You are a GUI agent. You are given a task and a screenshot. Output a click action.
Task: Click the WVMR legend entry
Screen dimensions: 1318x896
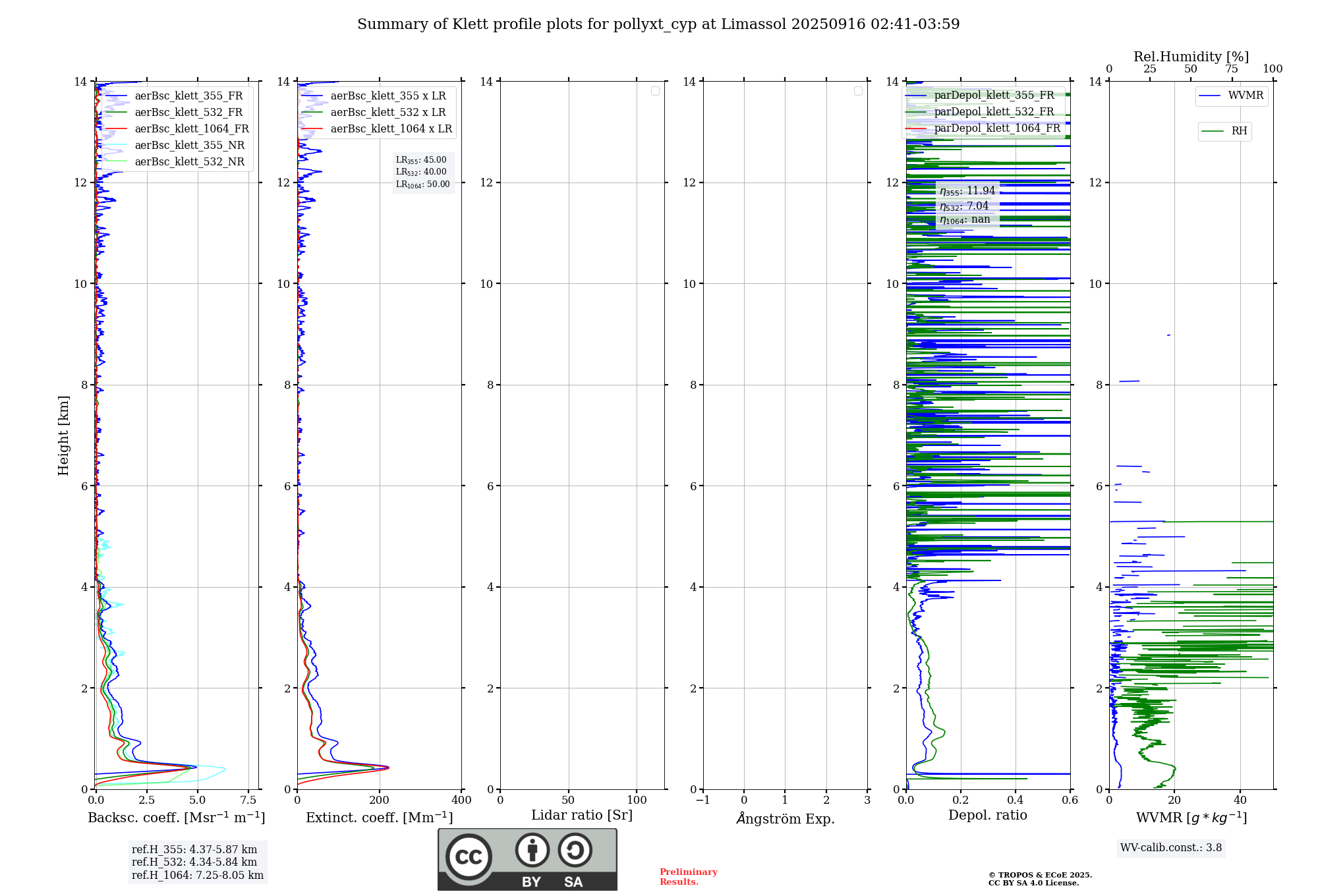pos(1232,96)
